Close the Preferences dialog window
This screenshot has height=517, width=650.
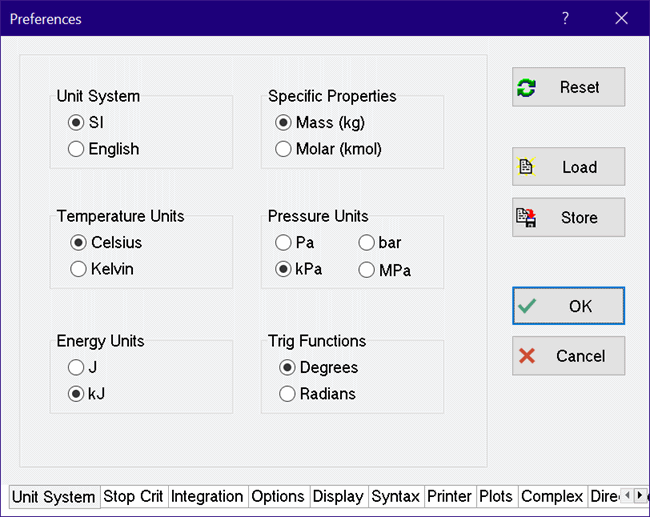point(621,18)
